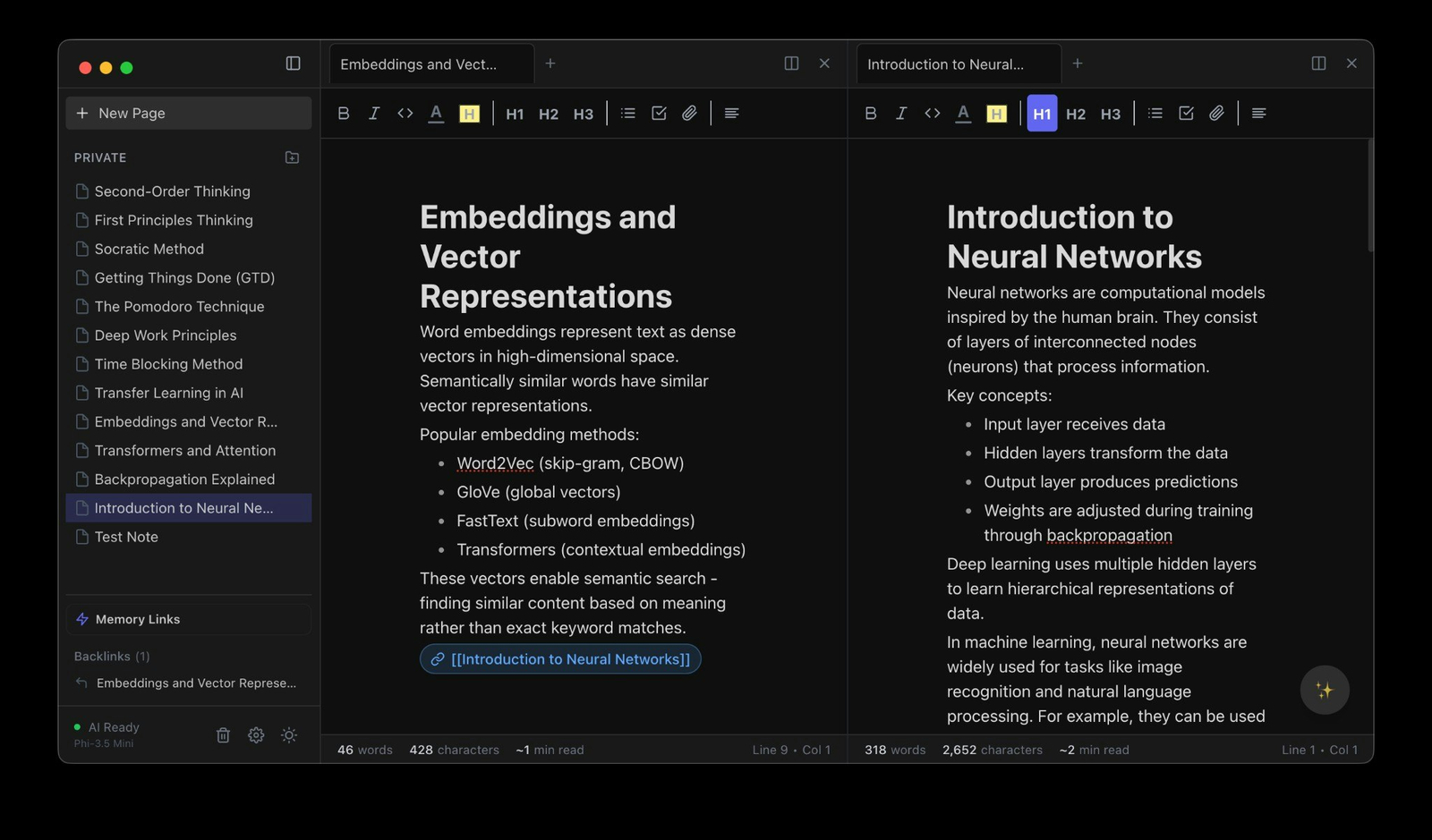Click split view icon in left pane
Screen dimensions: 1432x840
[x=791, y=64]
